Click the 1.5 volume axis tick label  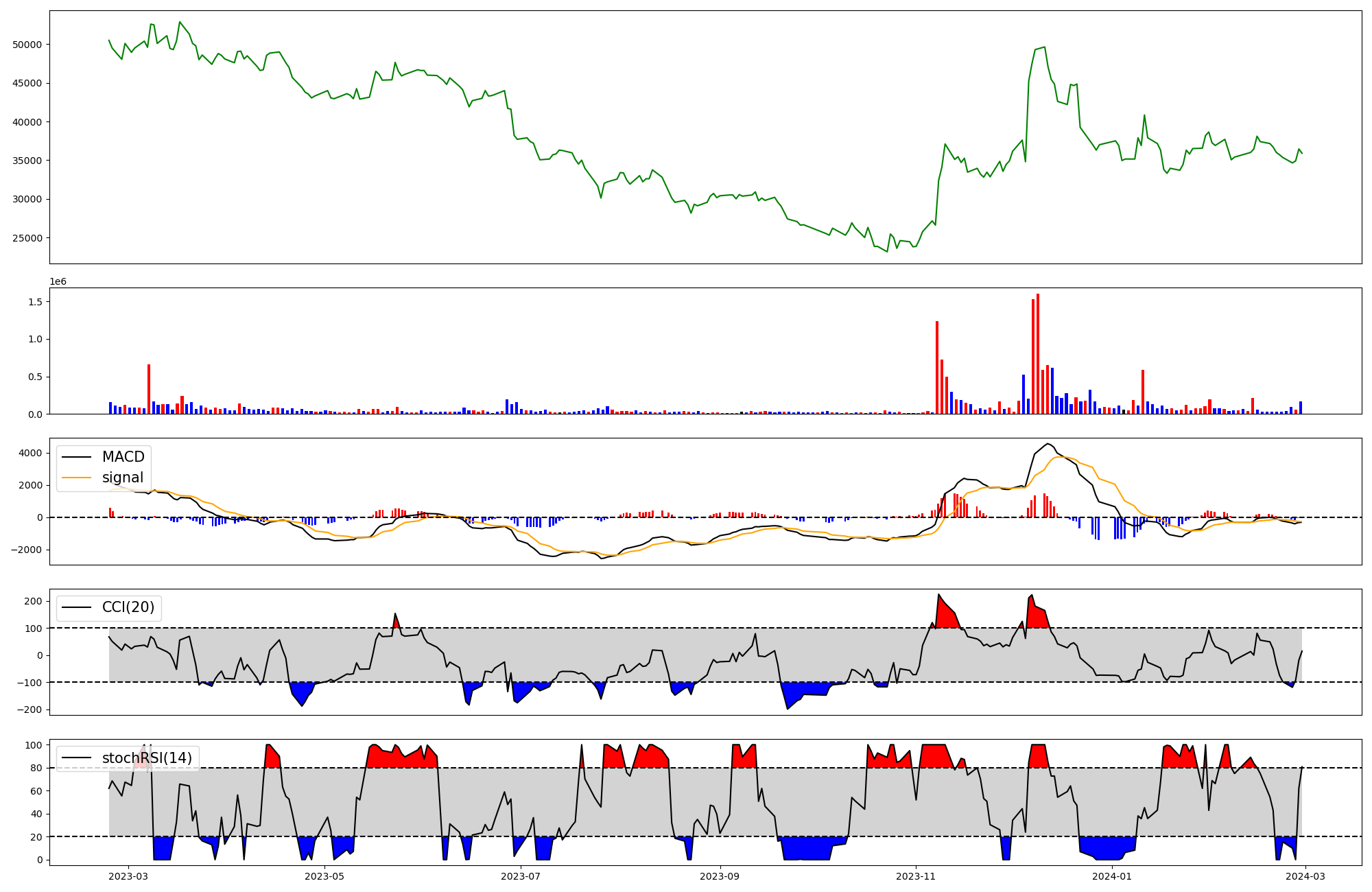[36, 302]
